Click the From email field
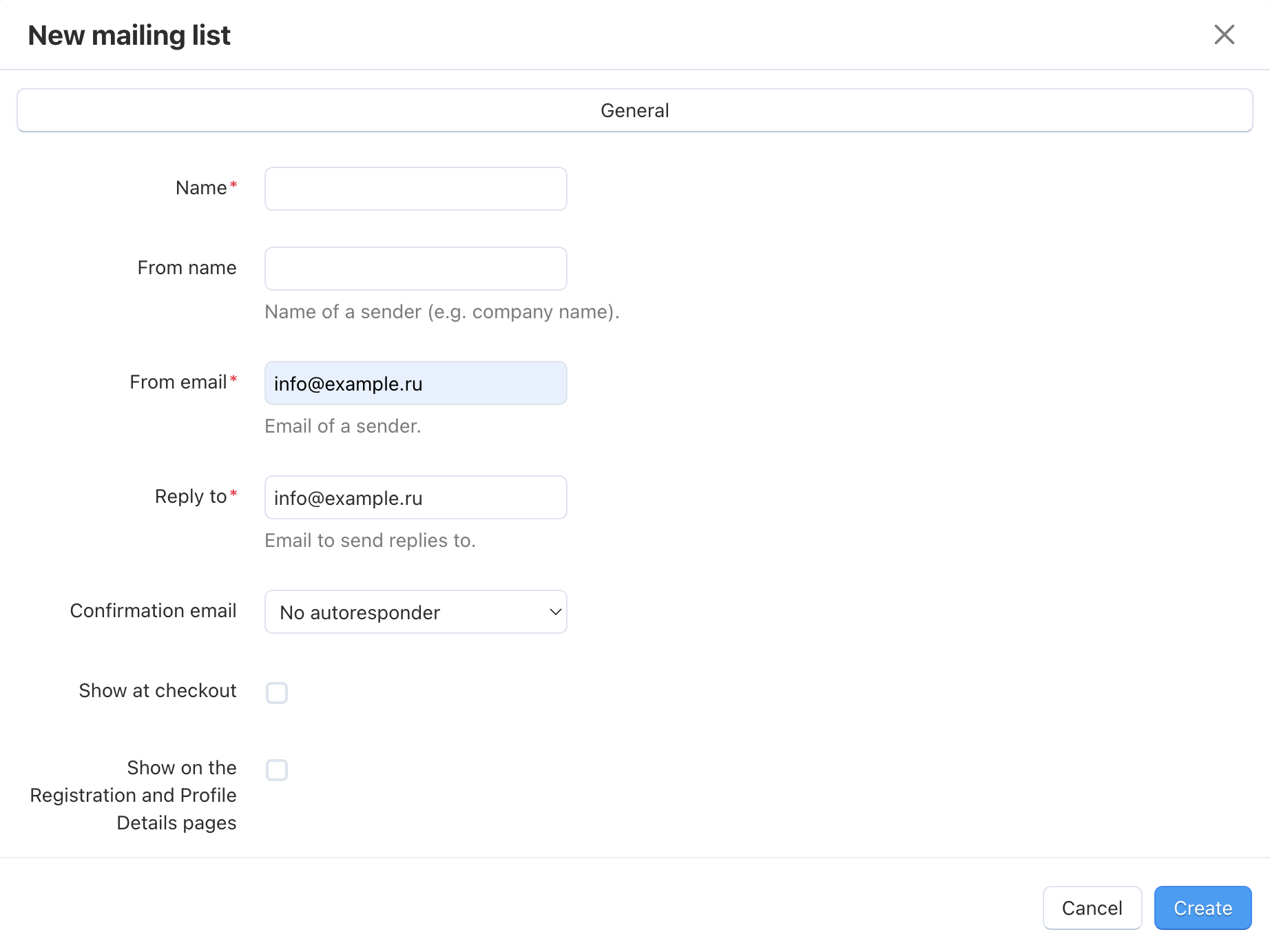 pyautogui.click(x=415, y=383)
